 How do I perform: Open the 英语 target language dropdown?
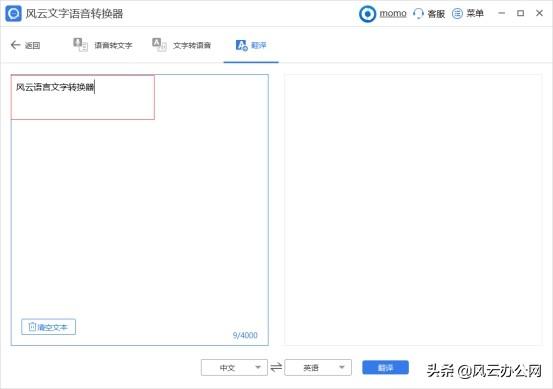318,367
